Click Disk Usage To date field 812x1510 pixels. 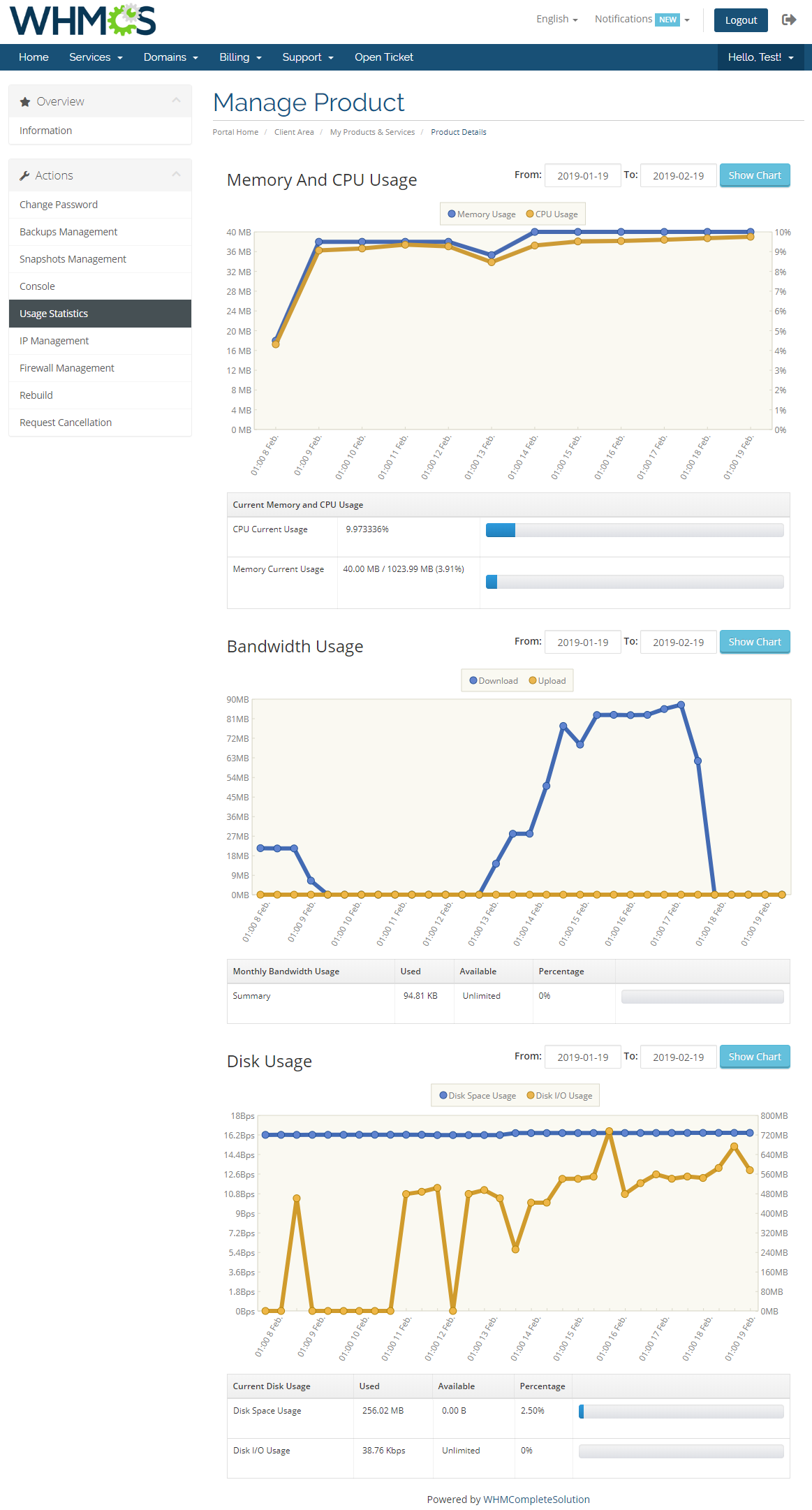[679, 1057]
